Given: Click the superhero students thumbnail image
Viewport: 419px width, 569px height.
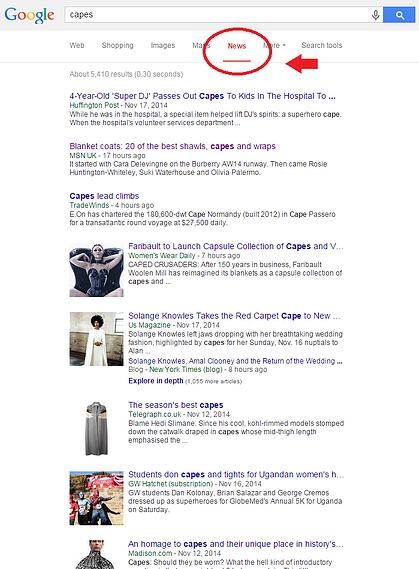Looking at the screenshot, I should tap(96, 498).
